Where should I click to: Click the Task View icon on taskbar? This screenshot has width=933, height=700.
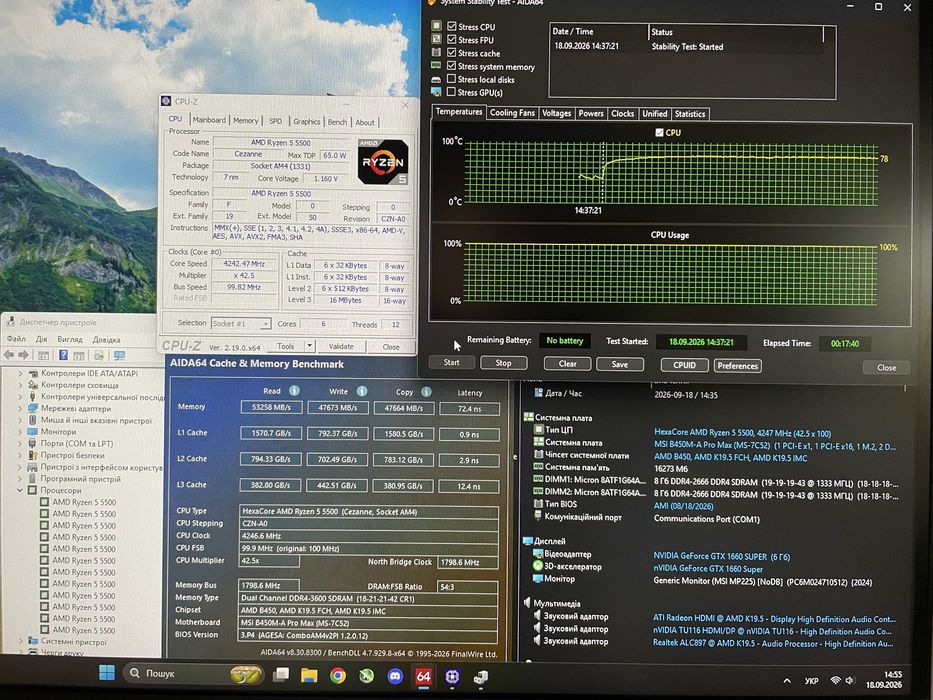click(x=280, y=674)
